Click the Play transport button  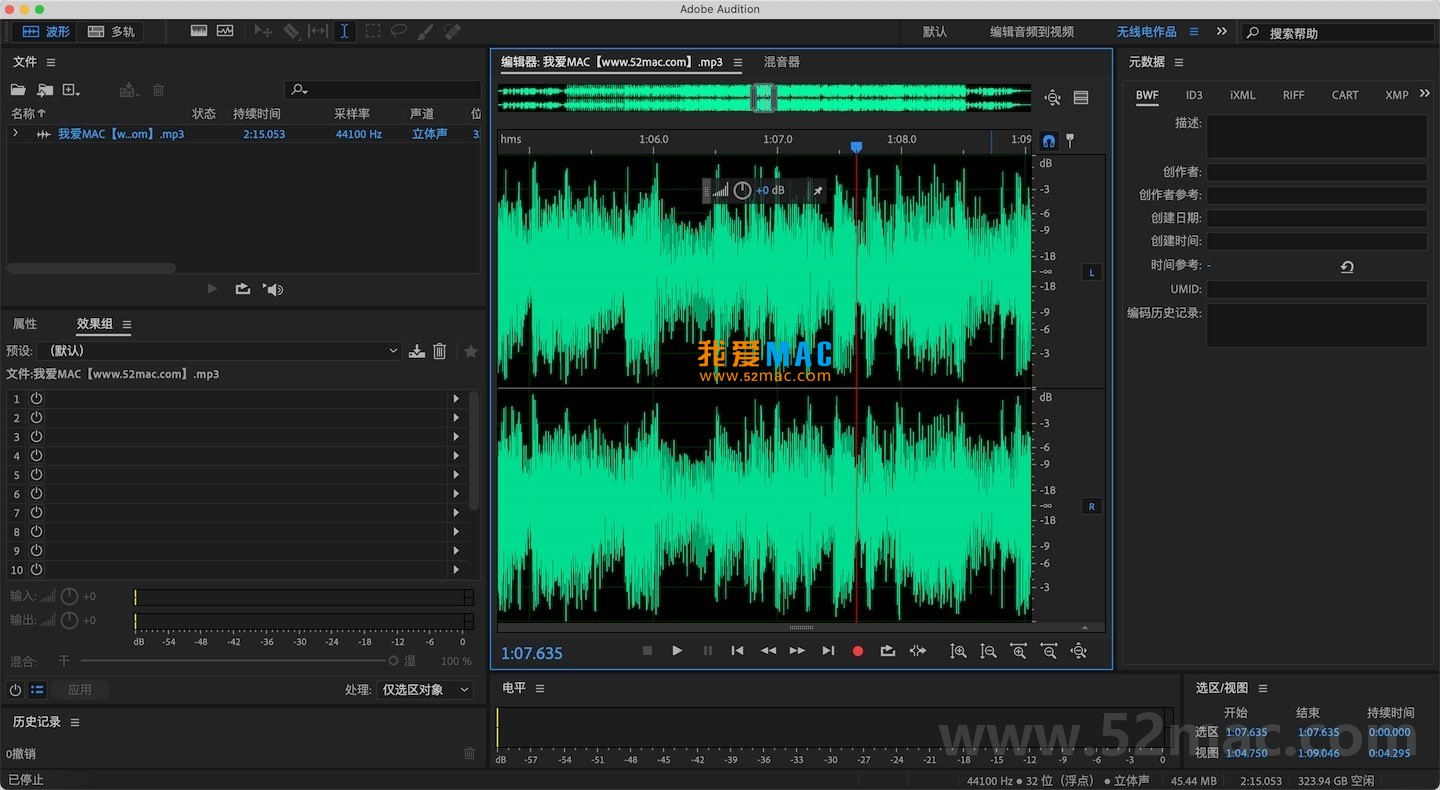pos(677,651)
